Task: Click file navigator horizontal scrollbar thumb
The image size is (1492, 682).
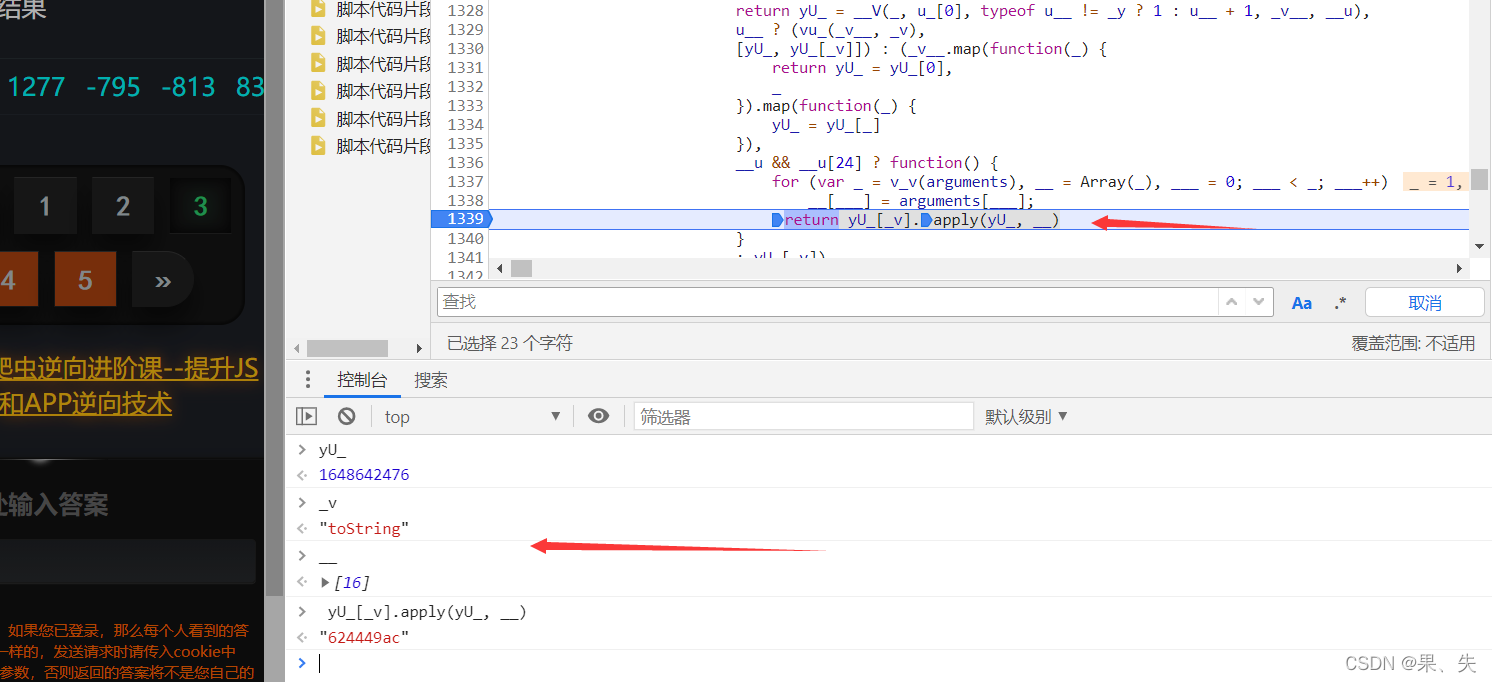Action: tap(347, 348)
